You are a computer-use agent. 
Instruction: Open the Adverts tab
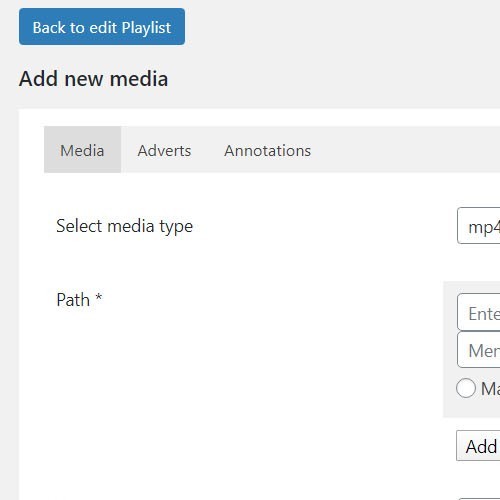tap(164, 150)
